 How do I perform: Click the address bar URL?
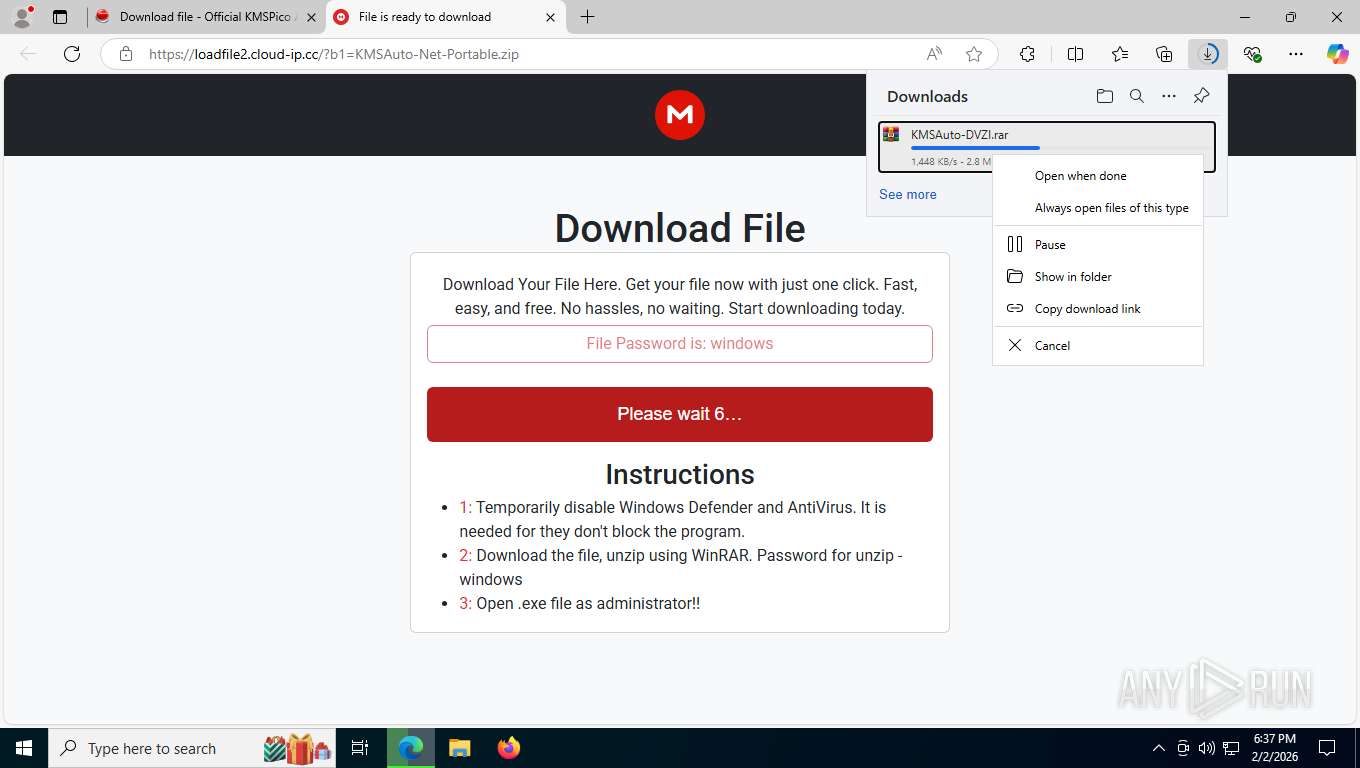[334, 54]
